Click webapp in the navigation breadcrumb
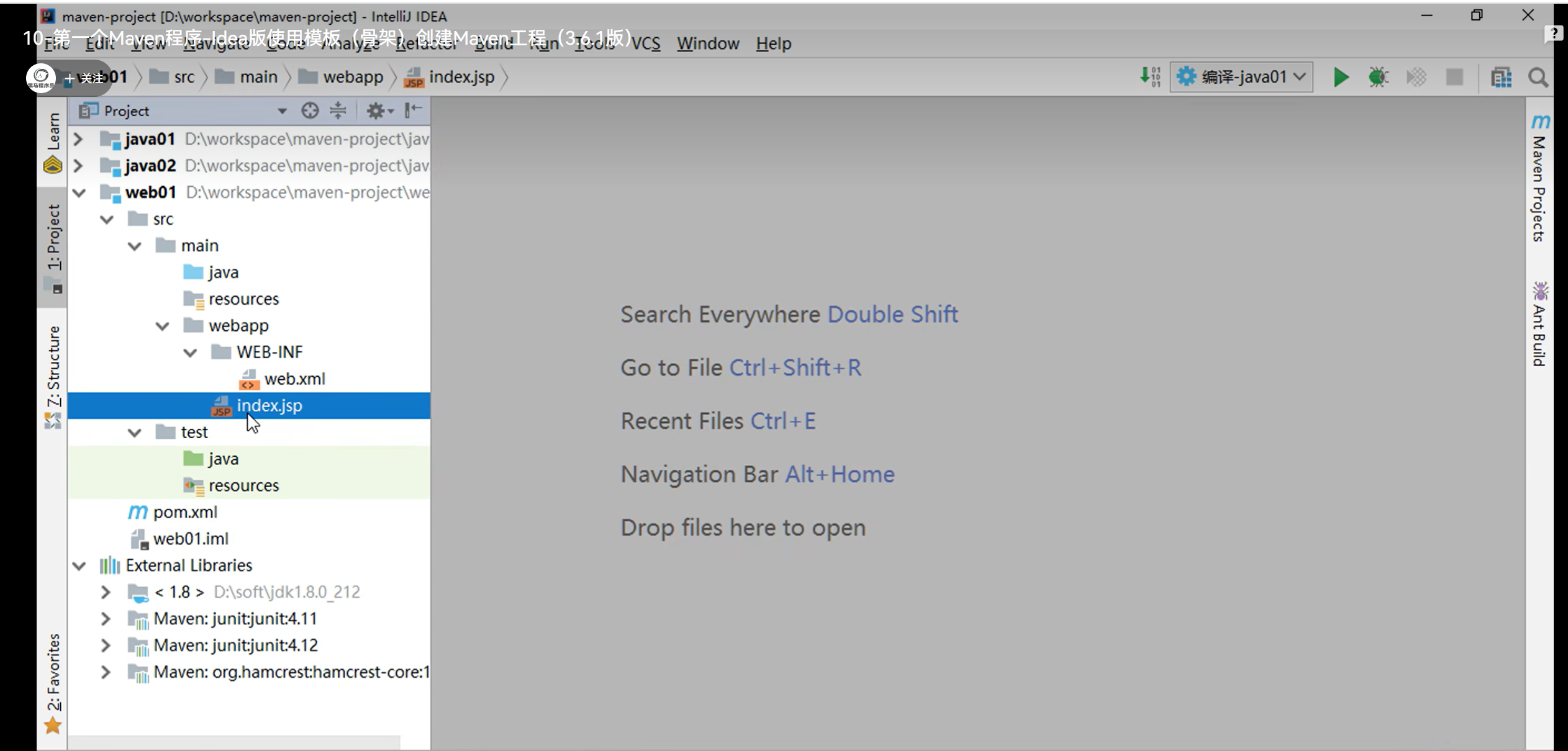The width and height of the screenshot is (1568, 751). pos(352,78)
